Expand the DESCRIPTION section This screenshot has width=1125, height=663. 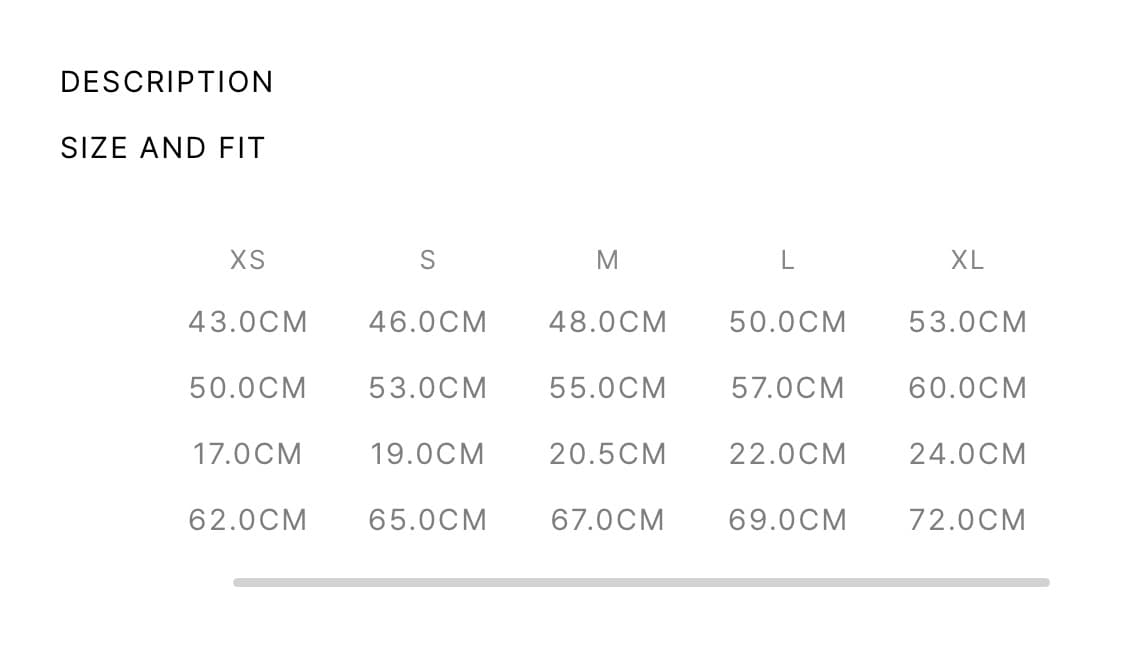point(166,82)
